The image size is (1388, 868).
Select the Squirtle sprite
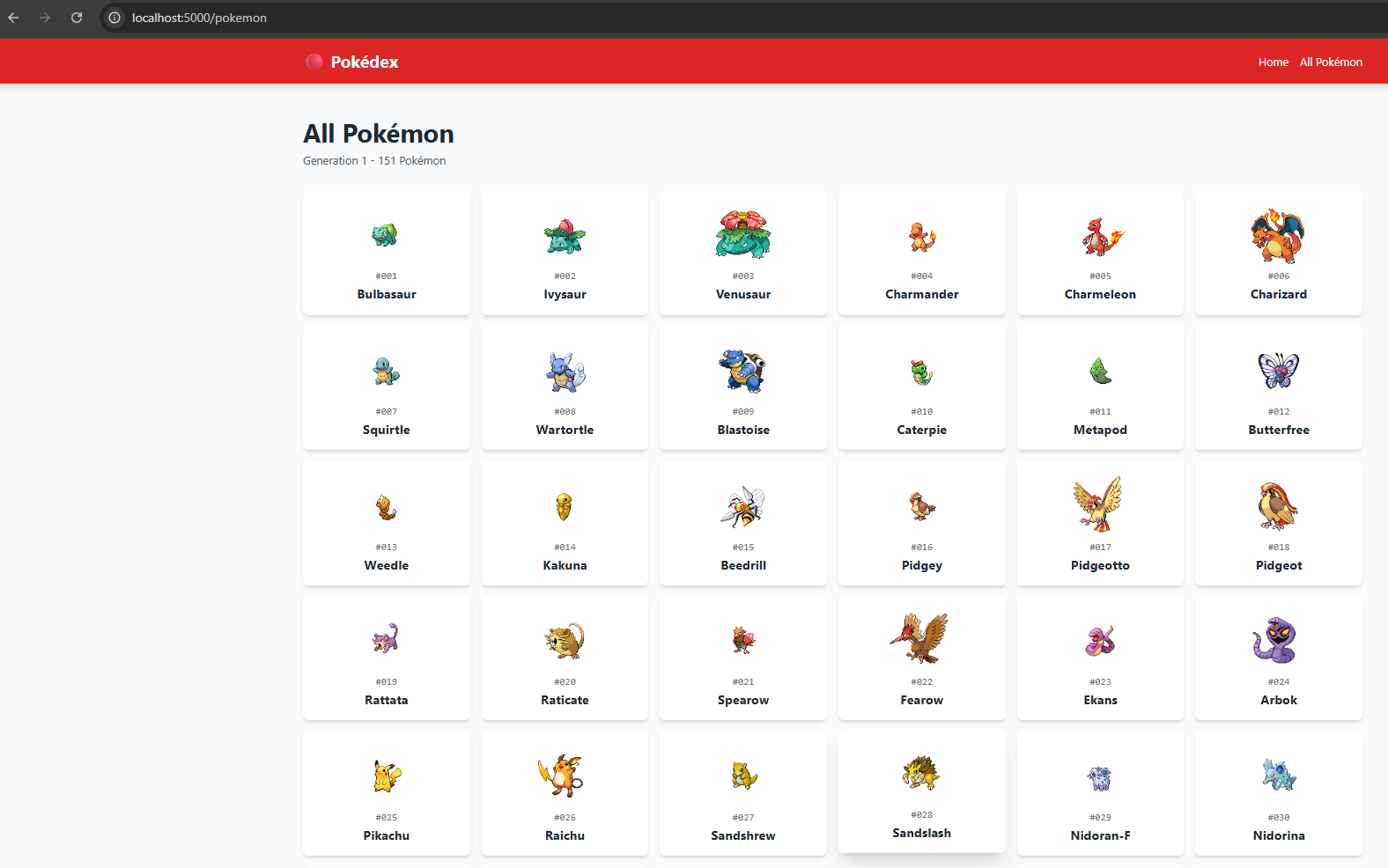tap(386, 371)
